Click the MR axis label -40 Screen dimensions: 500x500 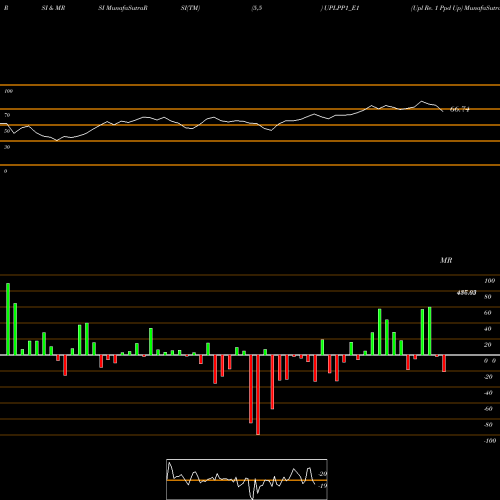[x=488, y=393]
